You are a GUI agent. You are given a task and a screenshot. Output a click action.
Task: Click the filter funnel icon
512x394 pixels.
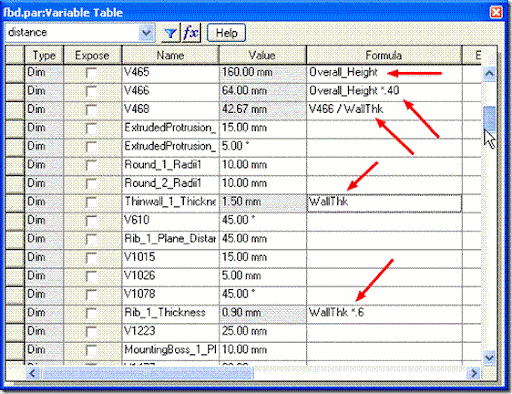click(x=171, y=33)
